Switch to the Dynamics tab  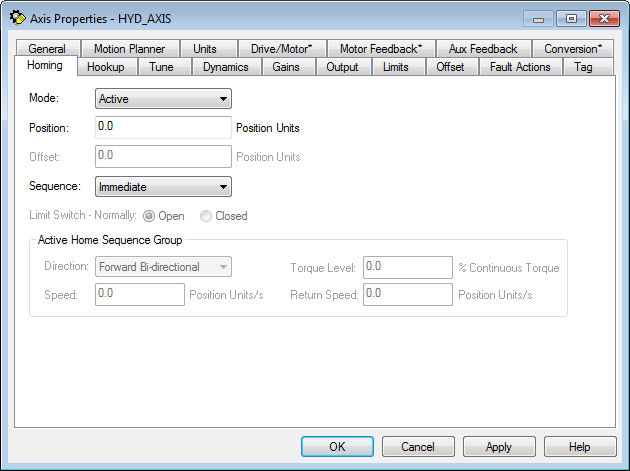pyautogui.click(x=225, y=67)
